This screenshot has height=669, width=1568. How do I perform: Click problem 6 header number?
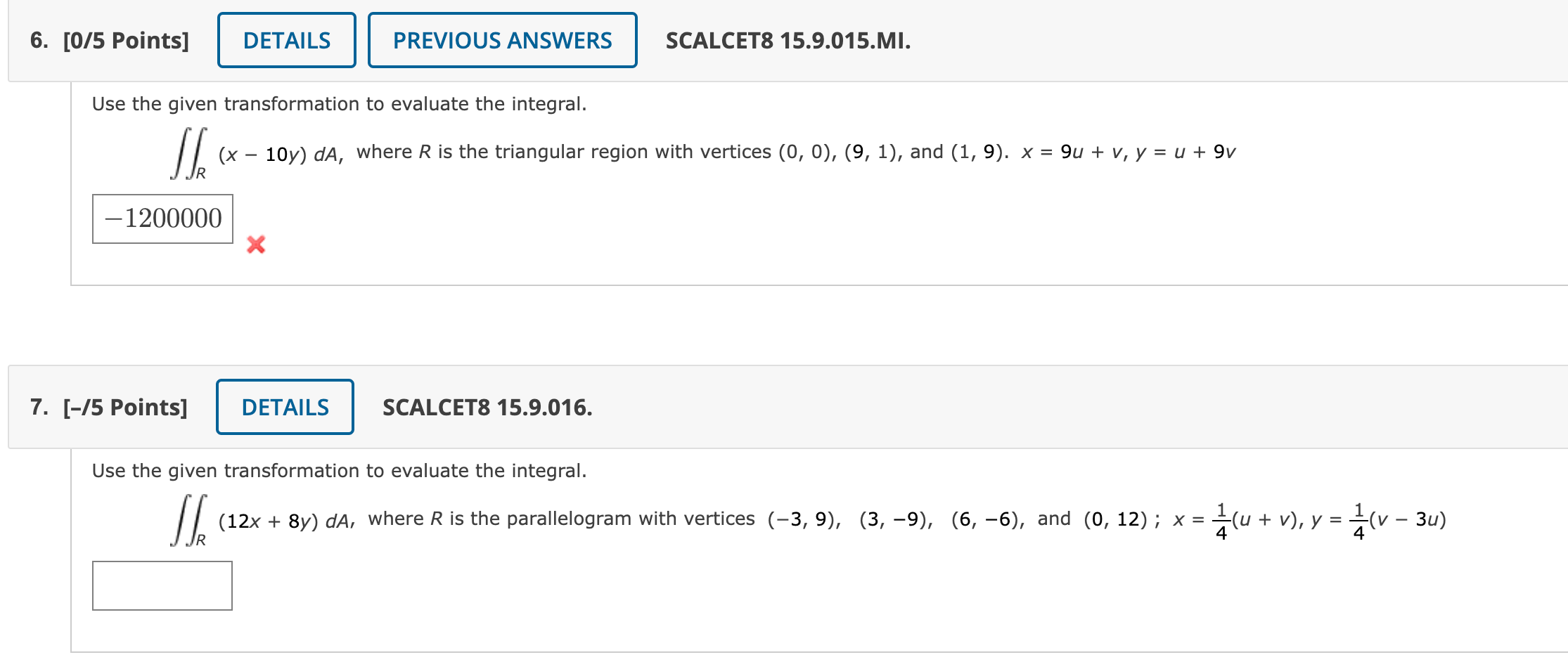37,41
